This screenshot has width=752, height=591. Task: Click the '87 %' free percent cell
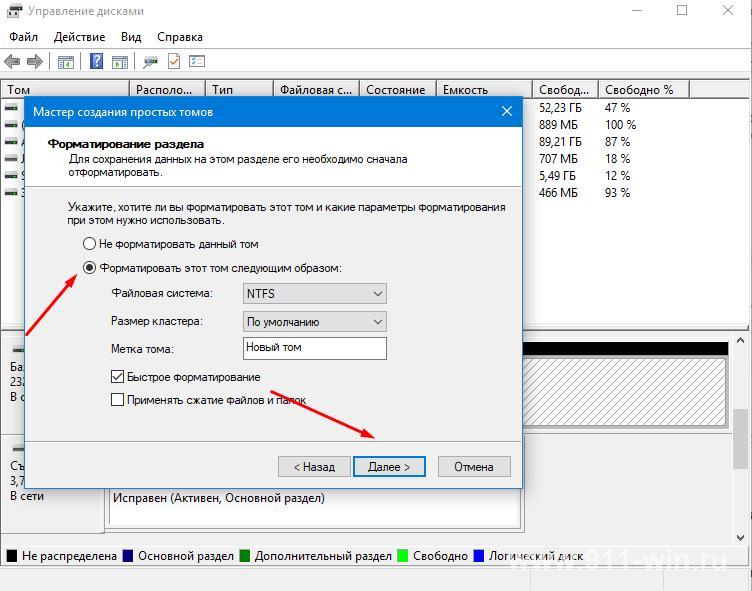pyautogui.click(x=618, y=142)
